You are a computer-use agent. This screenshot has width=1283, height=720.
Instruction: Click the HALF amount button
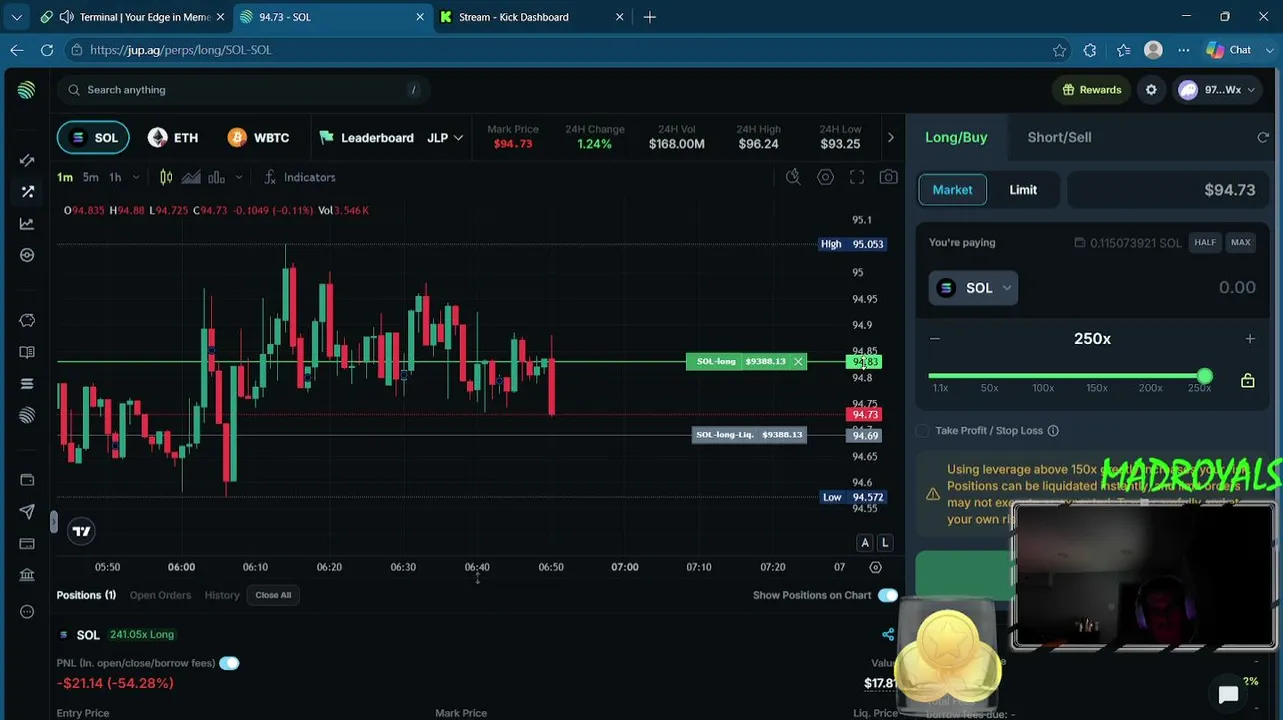[1205, 242]
